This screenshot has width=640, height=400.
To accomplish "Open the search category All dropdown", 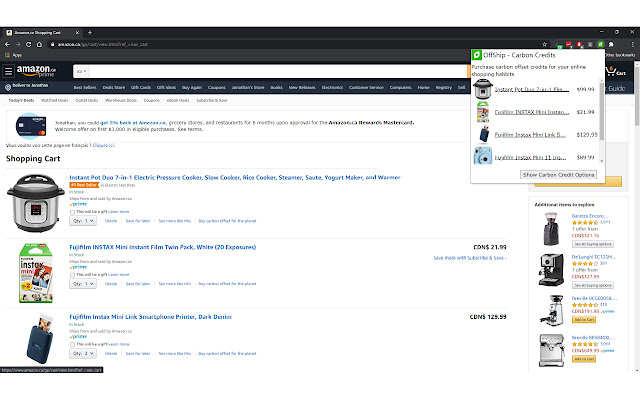I will coord(81,71).
